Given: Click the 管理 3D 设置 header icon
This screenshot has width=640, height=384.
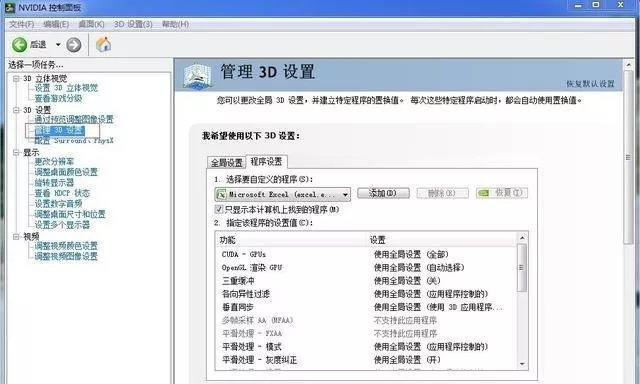Looking at the screenshot, I should coord(197,75).
